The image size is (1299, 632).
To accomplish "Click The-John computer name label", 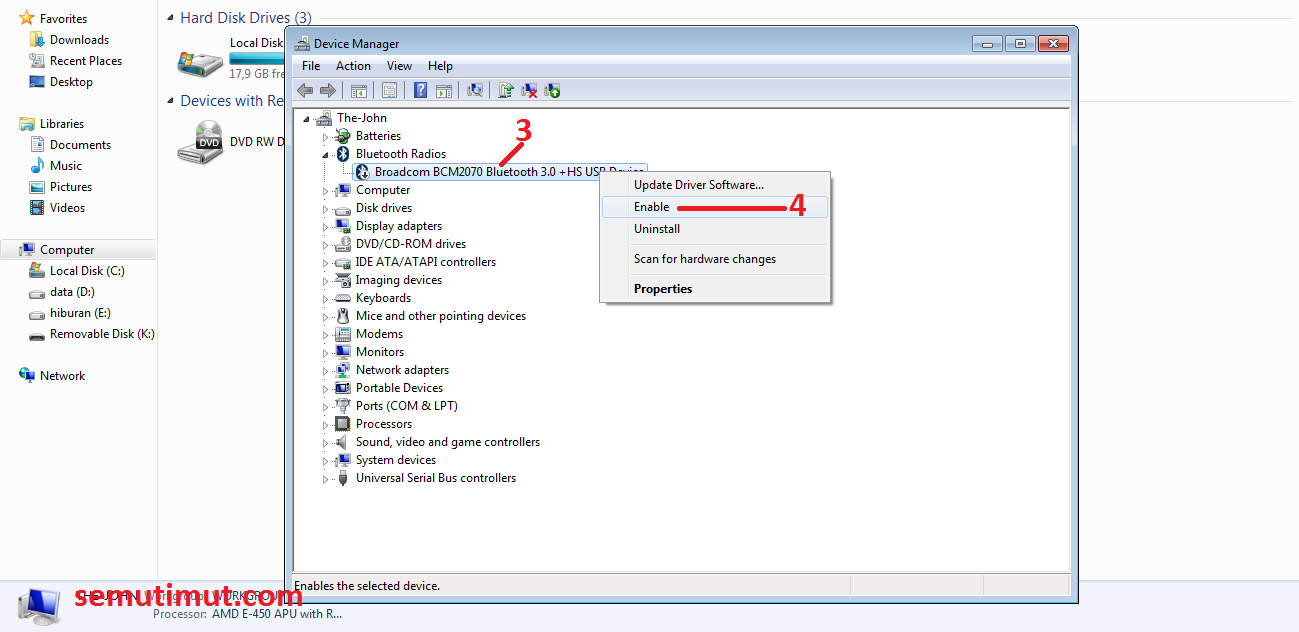I will point(362,118).
